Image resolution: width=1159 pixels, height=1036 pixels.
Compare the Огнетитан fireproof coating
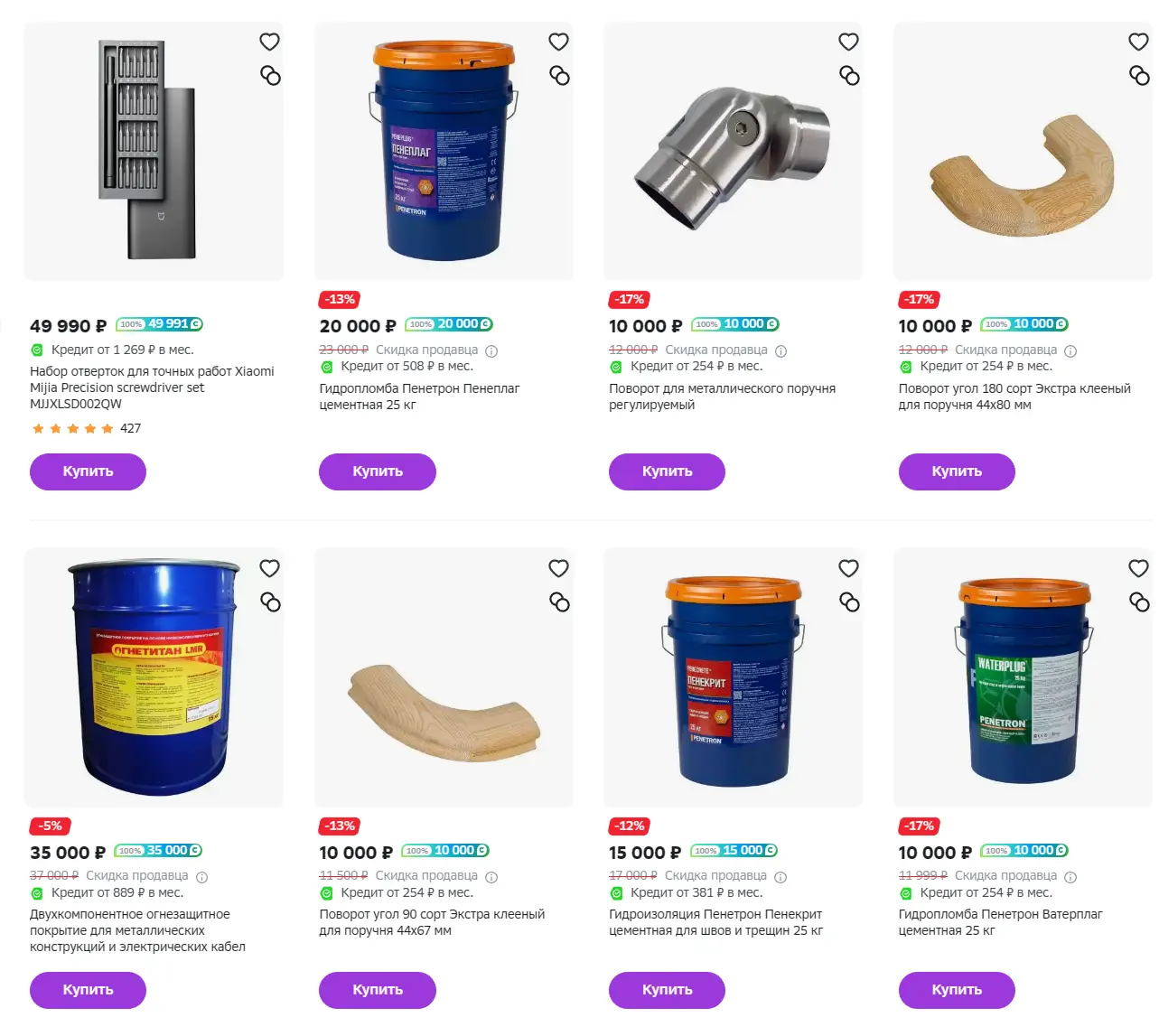click(x=270, y=602)
